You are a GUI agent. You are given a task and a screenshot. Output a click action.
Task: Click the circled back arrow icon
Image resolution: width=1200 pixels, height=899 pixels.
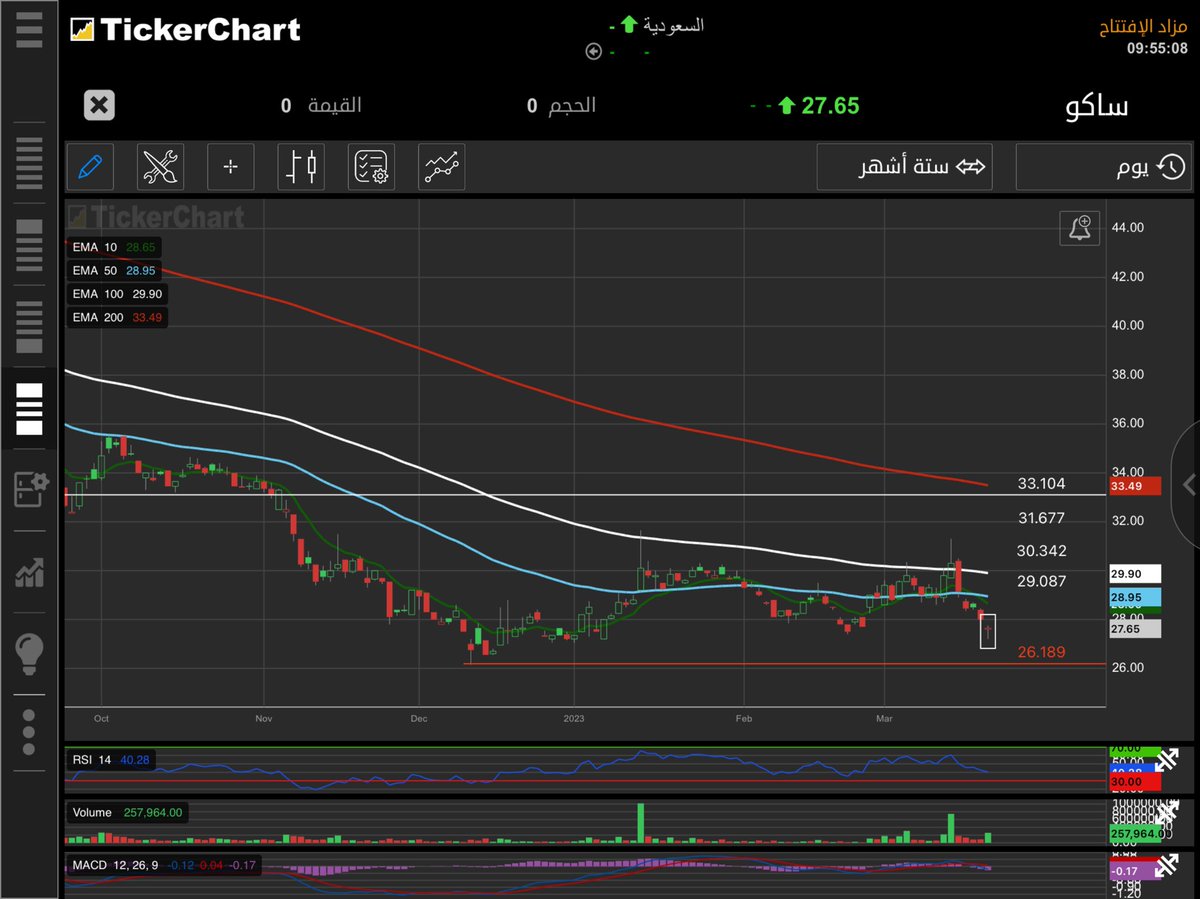[x=593, y=52]
